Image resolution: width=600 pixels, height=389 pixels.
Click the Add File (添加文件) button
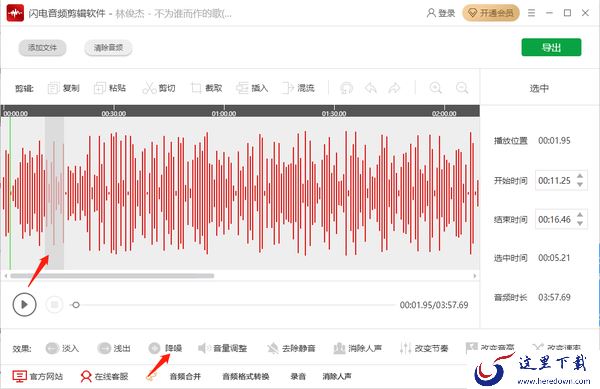(42, 48)
